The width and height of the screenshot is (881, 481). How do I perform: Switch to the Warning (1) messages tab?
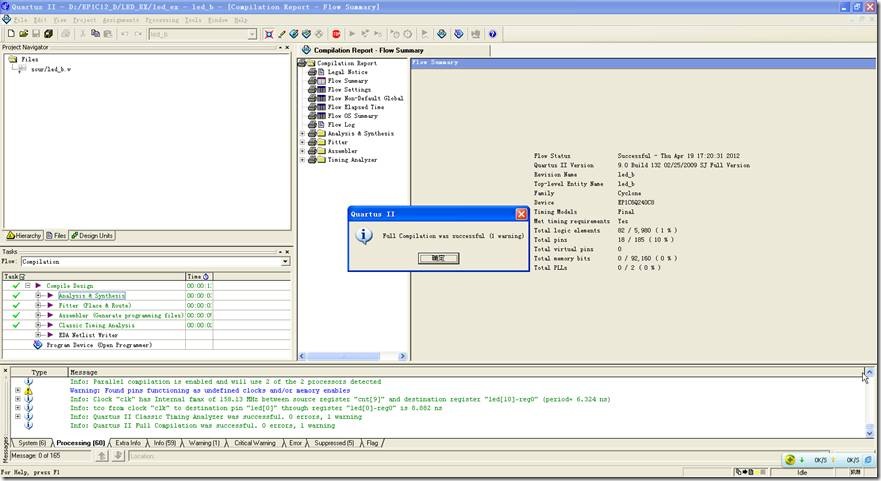coord(203,443)
